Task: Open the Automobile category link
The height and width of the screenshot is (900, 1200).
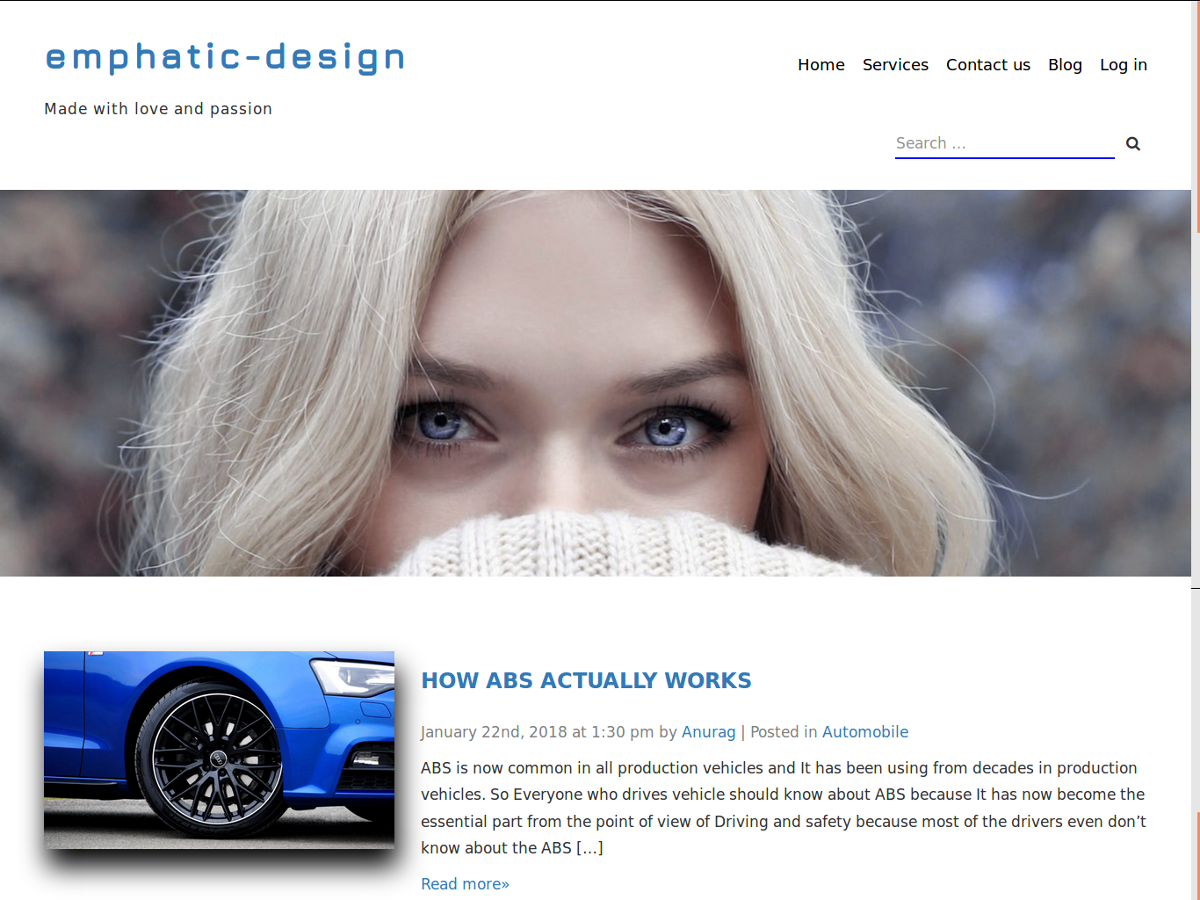Action: pos(865,732)
